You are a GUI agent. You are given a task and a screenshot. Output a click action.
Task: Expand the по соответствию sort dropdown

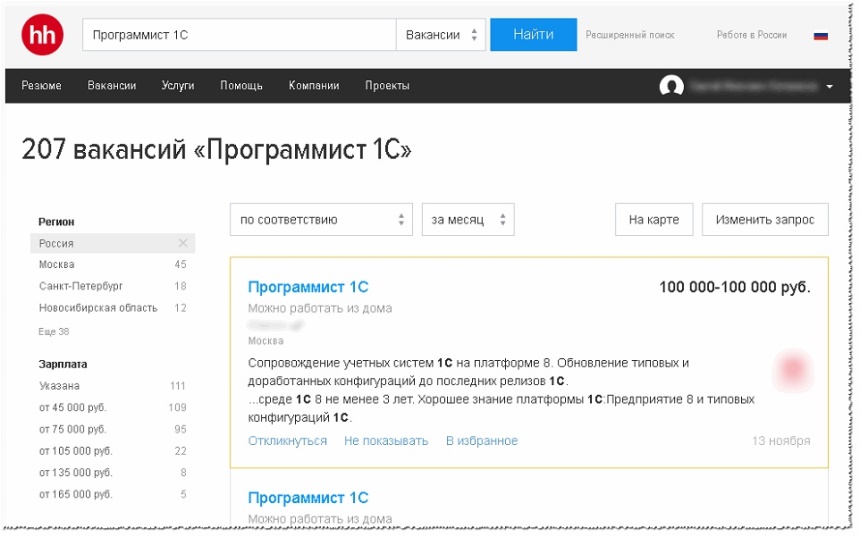coord(321,220)
